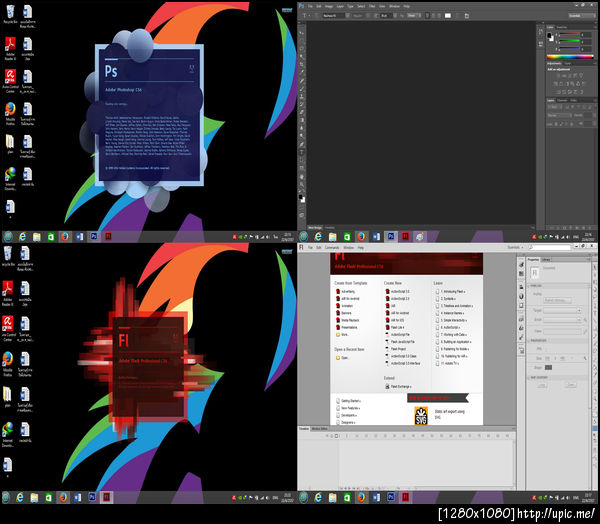
Task: Open Adobe Reader icon on top-left screenshot desktop
Action: (x=10, y=48)
